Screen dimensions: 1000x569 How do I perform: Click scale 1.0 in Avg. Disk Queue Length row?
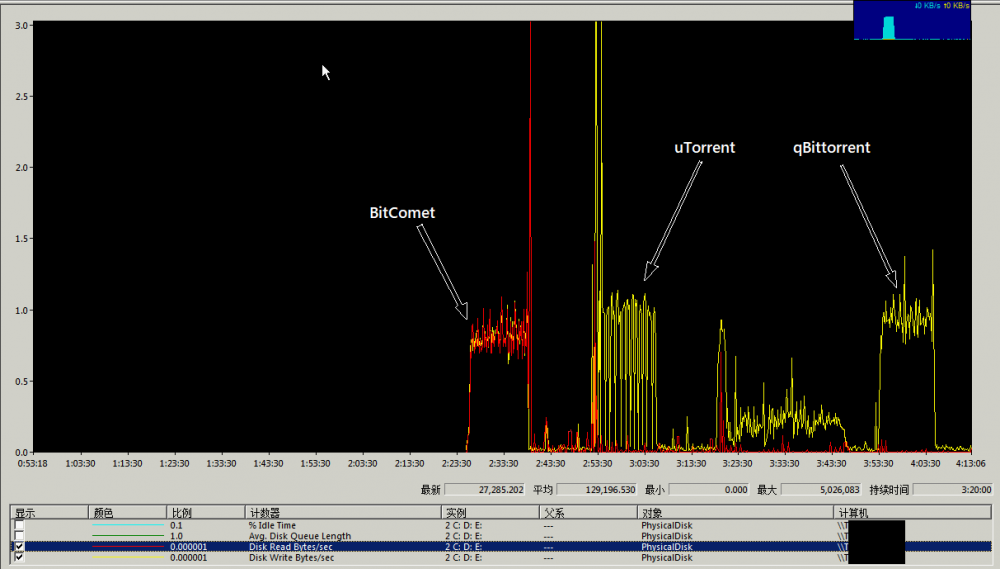coord(176,536)
